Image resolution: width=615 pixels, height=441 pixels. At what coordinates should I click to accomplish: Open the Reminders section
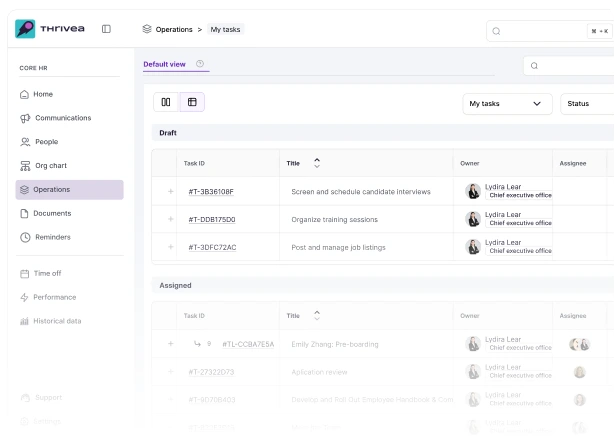coord(52,237)
